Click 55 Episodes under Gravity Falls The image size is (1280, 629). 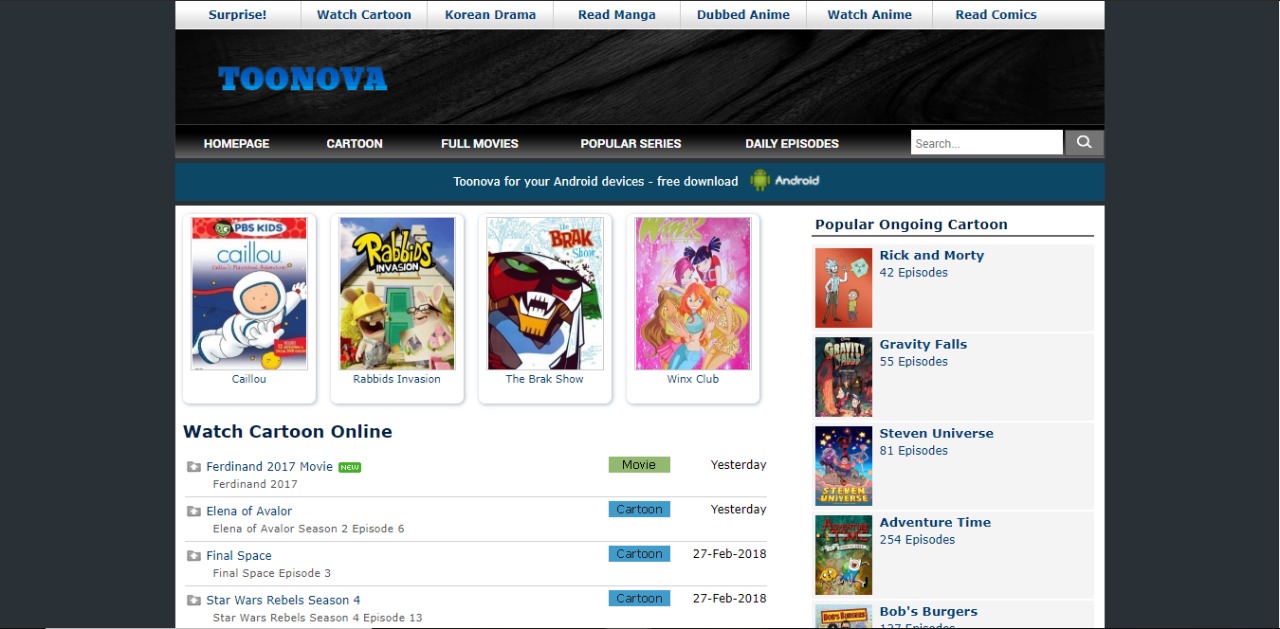(914, 362)
